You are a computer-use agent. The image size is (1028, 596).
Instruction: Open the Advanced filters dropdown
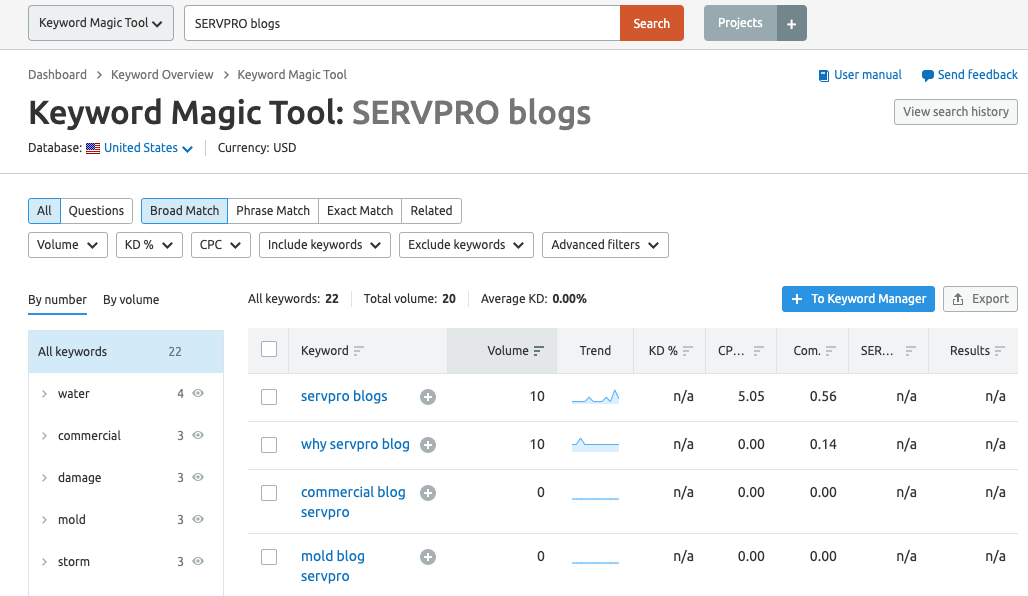click(x=605, y=244)
